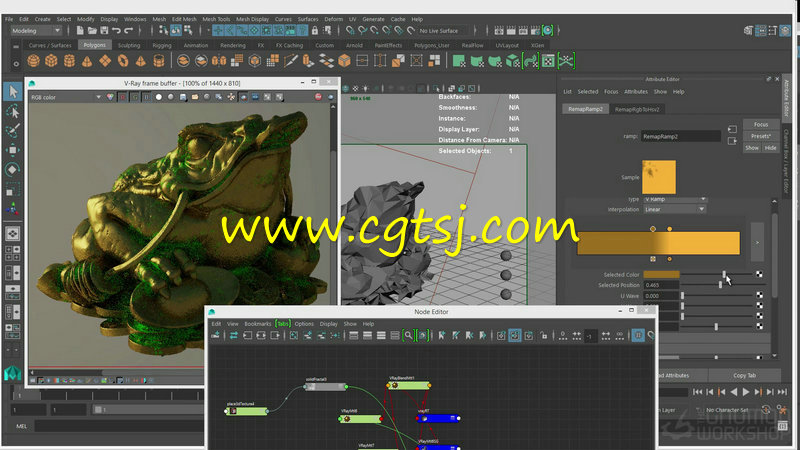This screenshot has width=800, height=450.
Task: Click the cross-arrows mirror shelf icon
Action: (566, 61)
